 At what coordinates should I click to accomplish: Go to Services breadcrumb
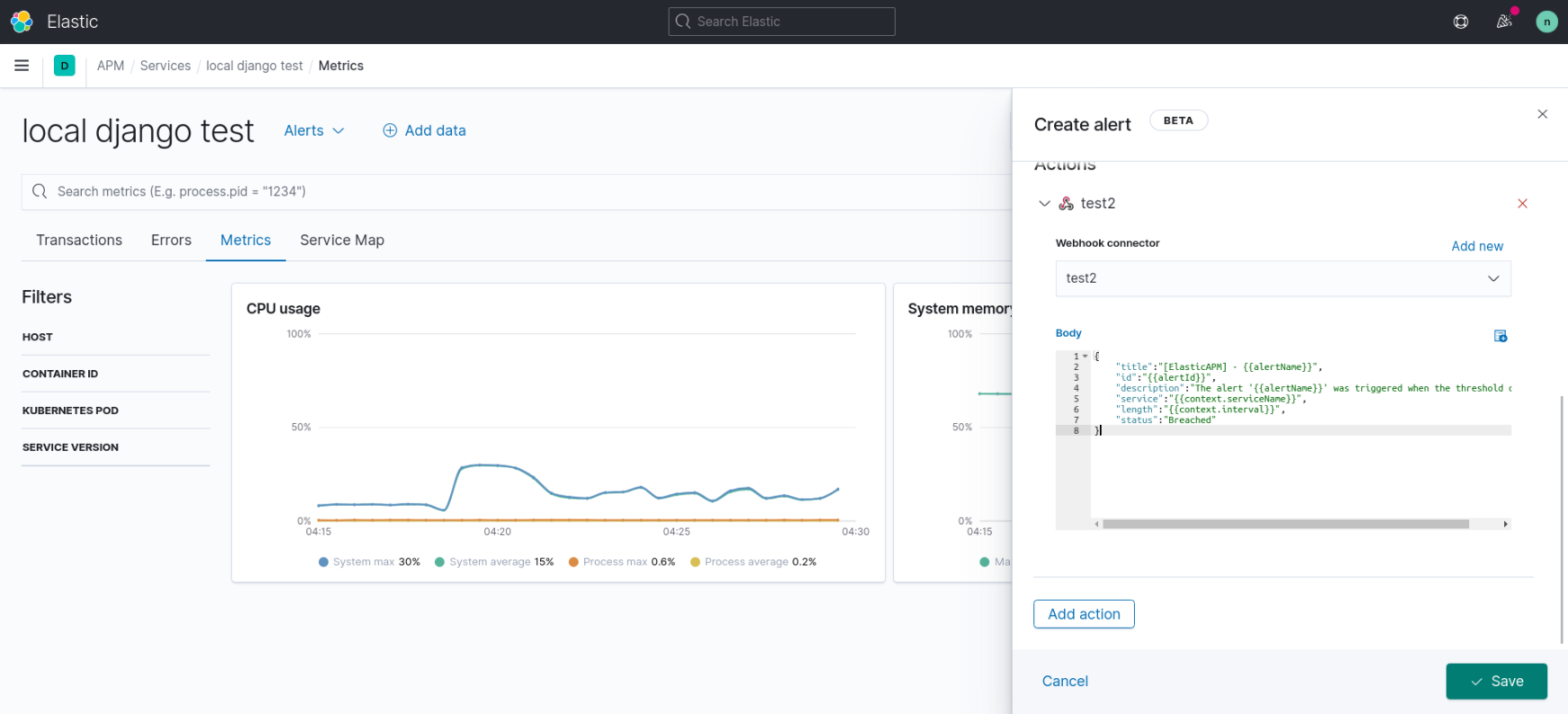[x=165, y=66]
